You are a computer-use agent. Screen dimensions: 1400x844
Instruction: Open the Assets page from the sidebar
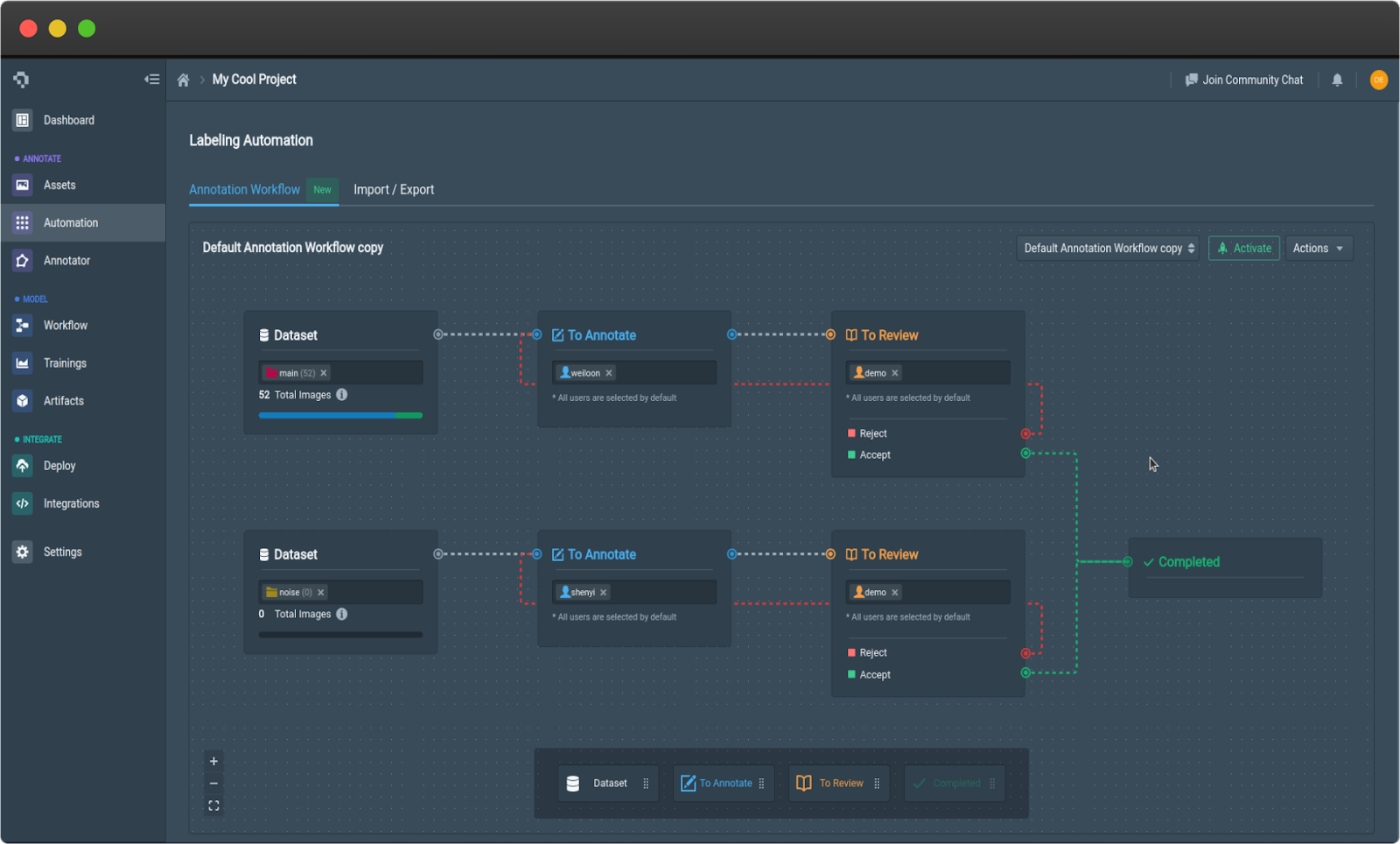click(59, 185)
